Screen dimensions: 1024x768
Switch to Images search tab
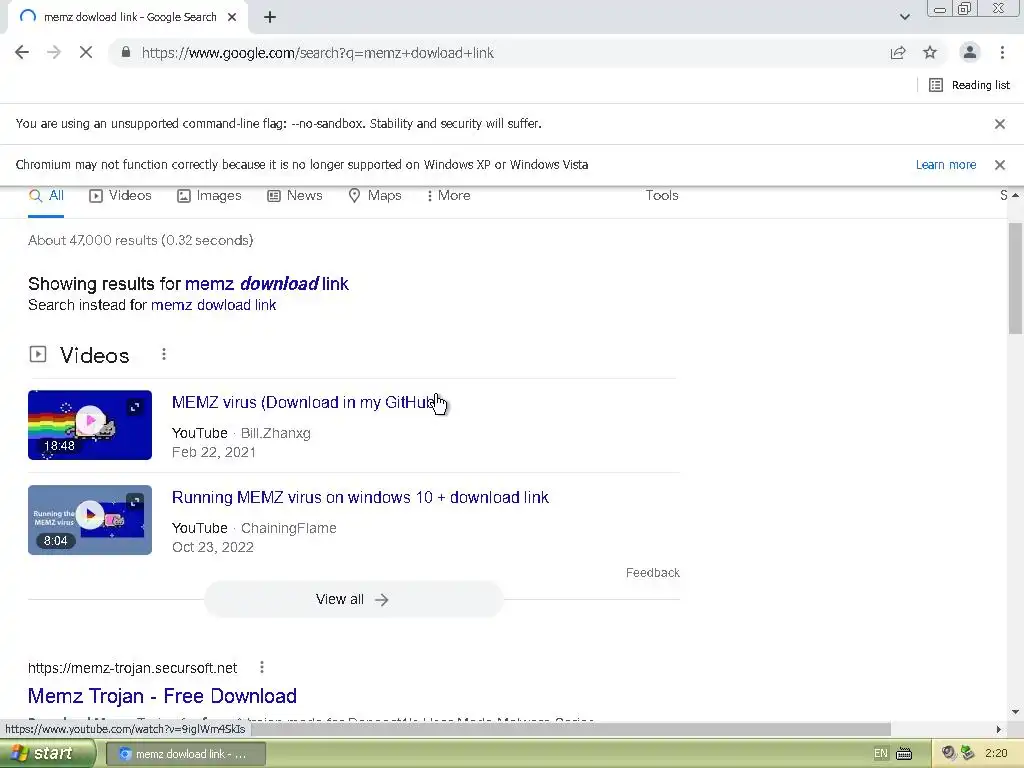[x=209, y=196]
